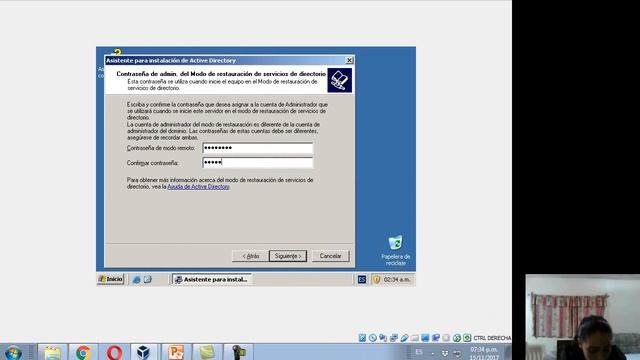Click the show desktop quick launch icon
This screenshot has height=360, width=640.
147,279
